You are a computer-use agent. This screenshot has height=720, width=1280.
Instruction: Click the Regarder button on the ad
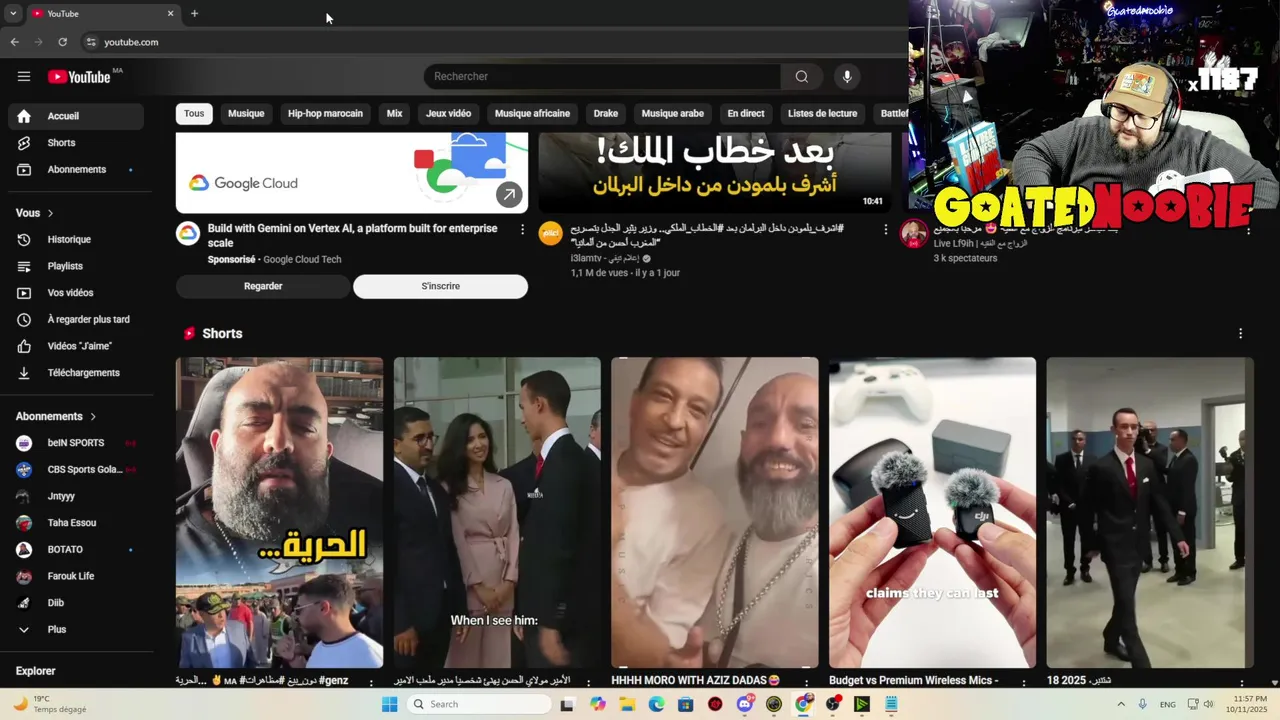coord(263,286)
